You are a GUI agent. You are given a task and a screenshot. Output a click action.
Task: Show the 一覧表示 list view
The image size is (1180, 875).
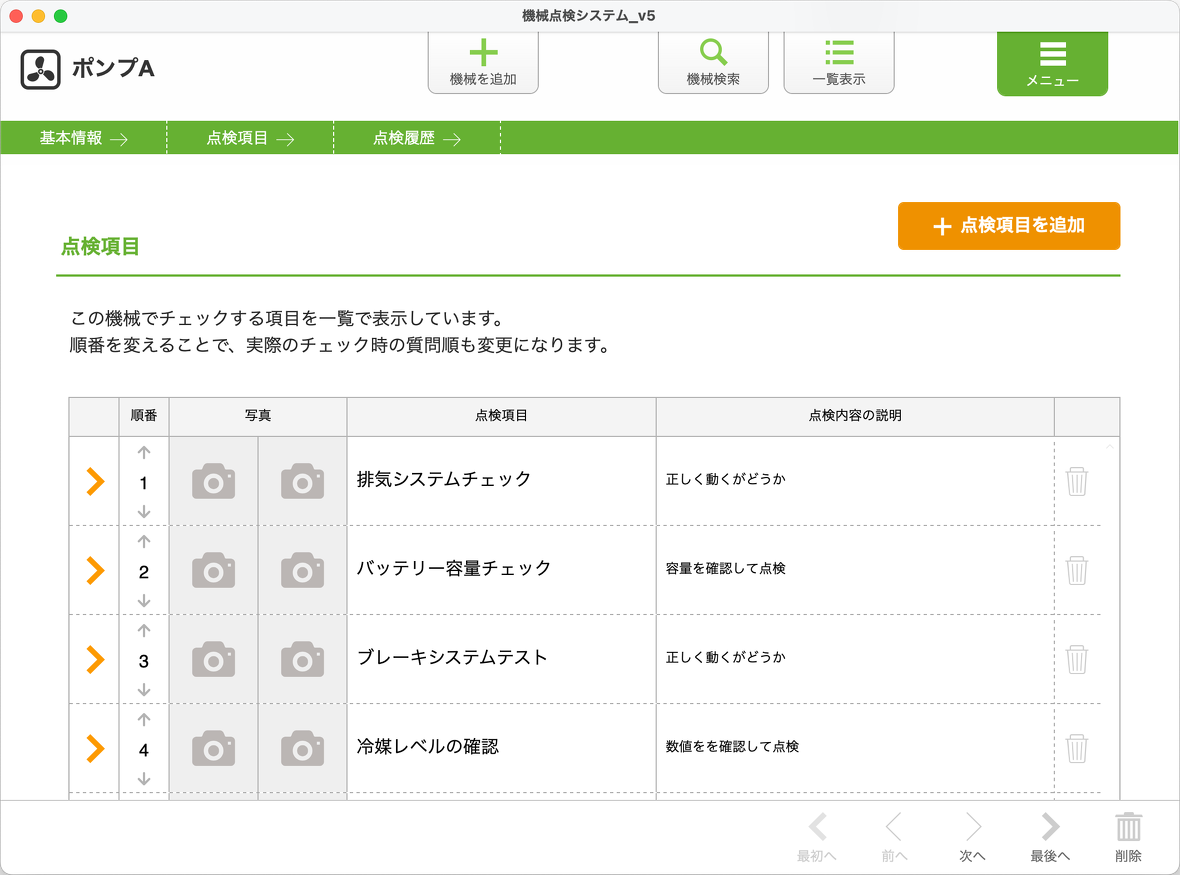838,54
